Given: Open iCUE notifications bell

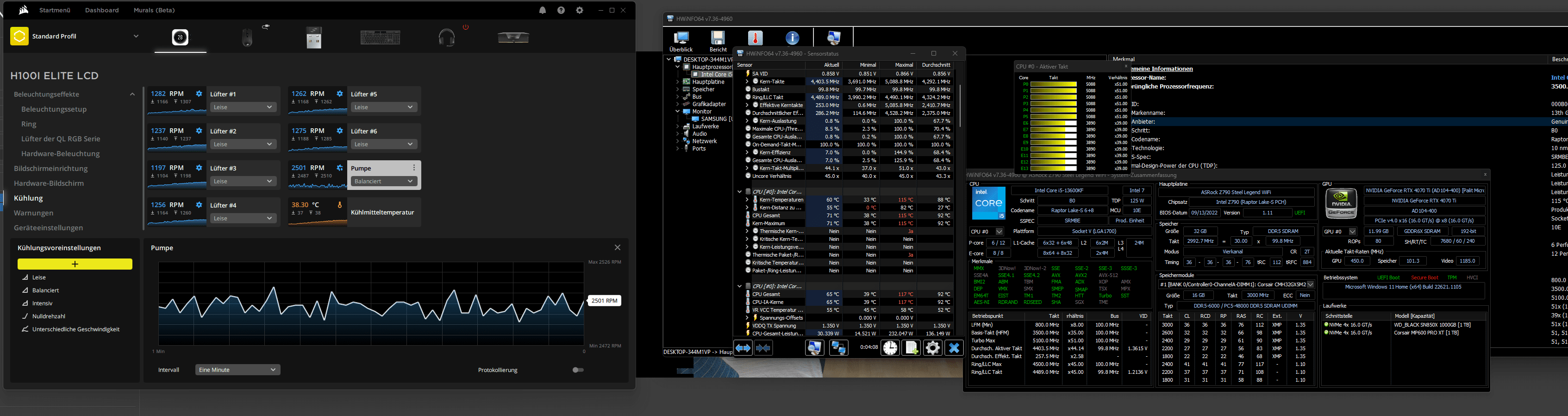Looking at the screenshot, I should click(543, 10).
